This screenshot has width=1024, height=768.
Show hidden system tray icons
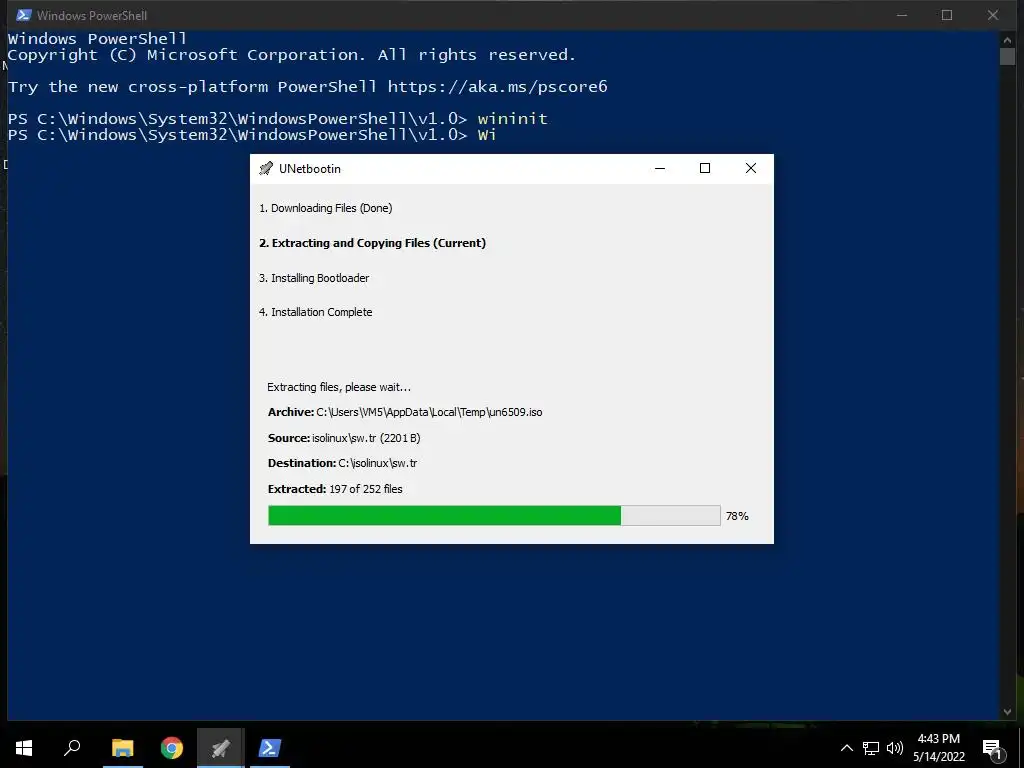click(x=846, y=748)
